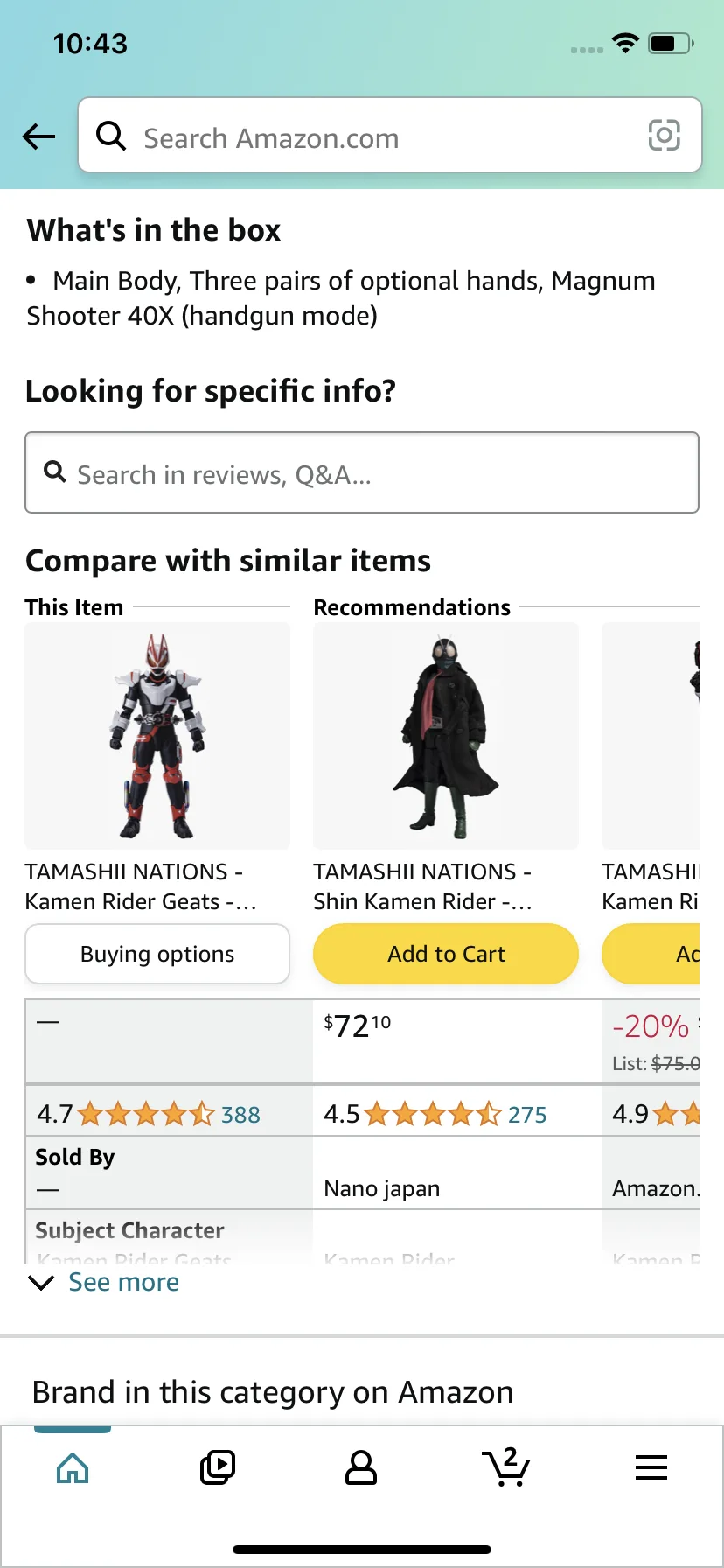This screenshot has height=1568, width=724.
Task: Open Kamen Rider Geats figure image
Action: [x=157, y=736]
